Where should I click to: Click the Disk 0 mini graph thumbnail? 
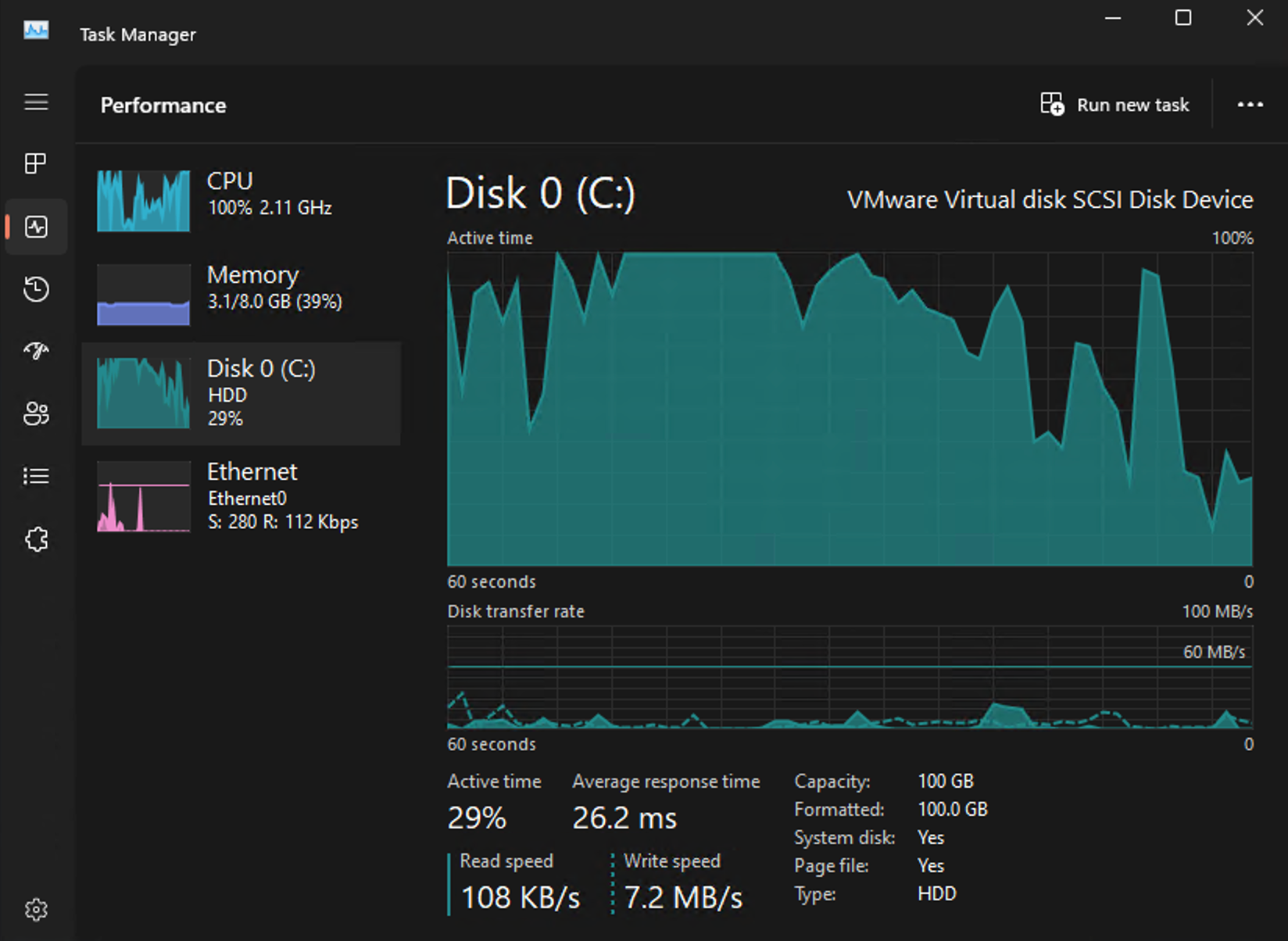pyautogui.click(x=143, y=393)
